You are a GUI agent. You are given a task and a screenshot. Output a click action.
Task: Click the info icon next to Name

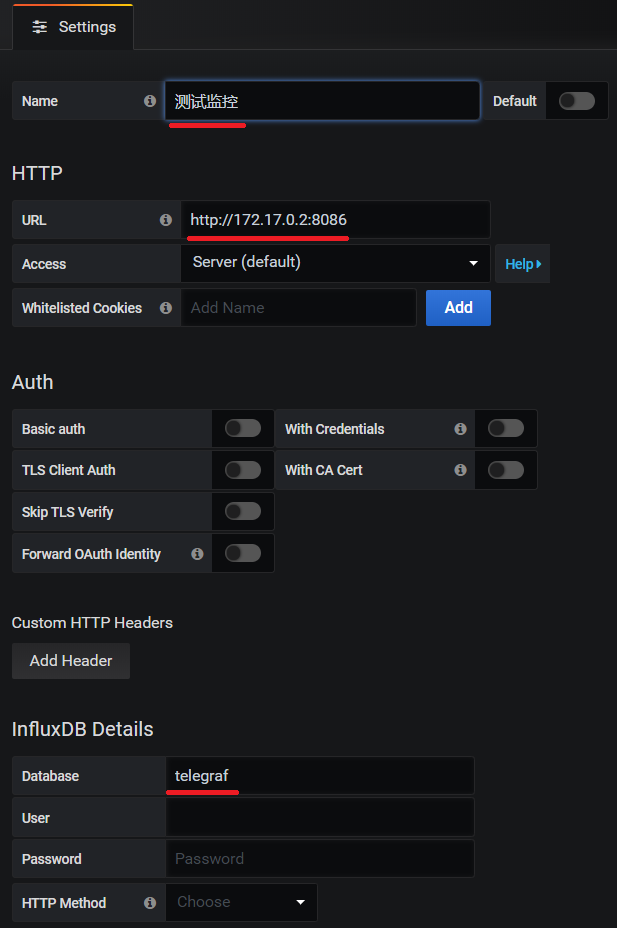(x=150, y=101)
